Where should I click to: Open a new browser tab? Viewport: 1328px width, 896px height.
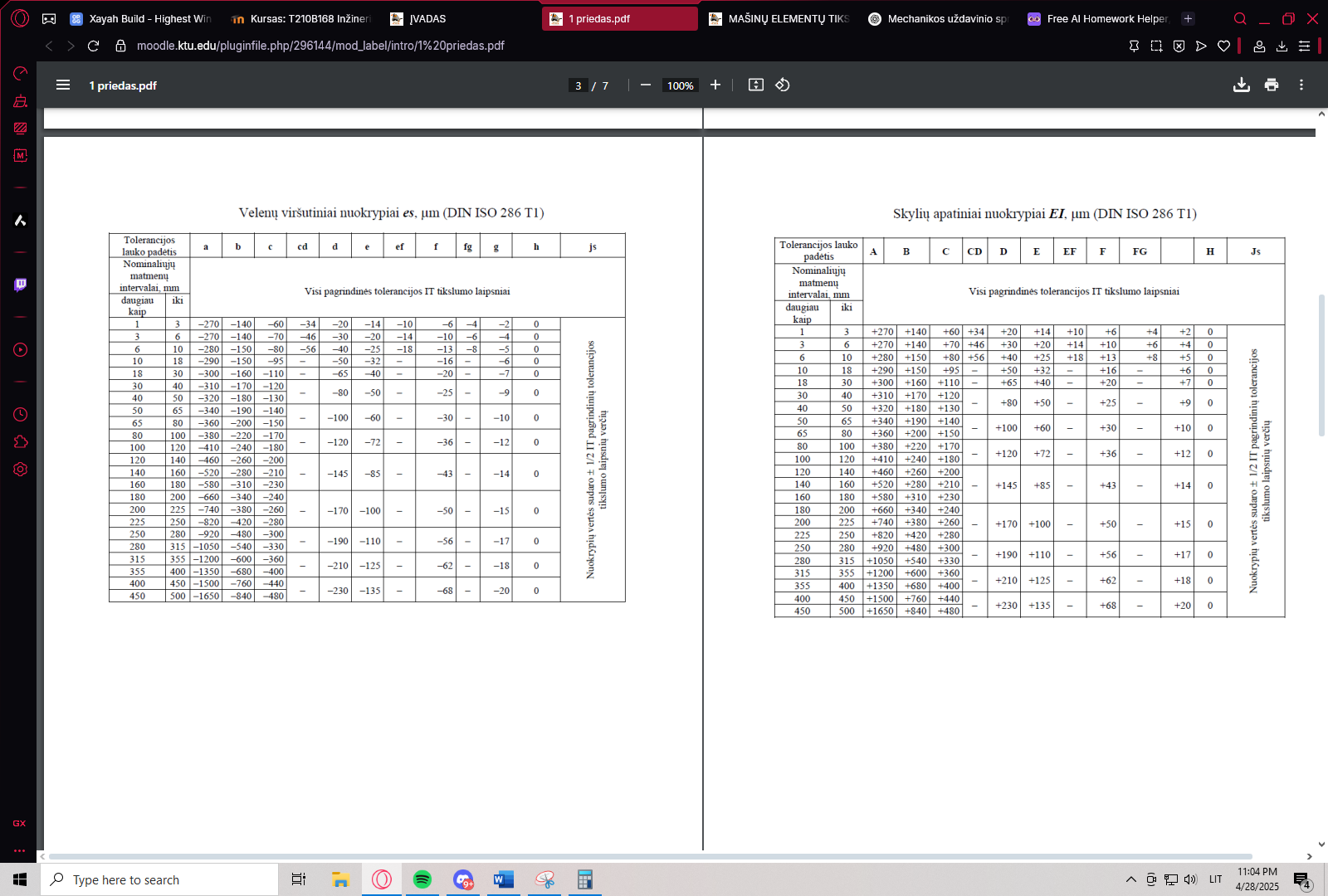pos(1188,18)
